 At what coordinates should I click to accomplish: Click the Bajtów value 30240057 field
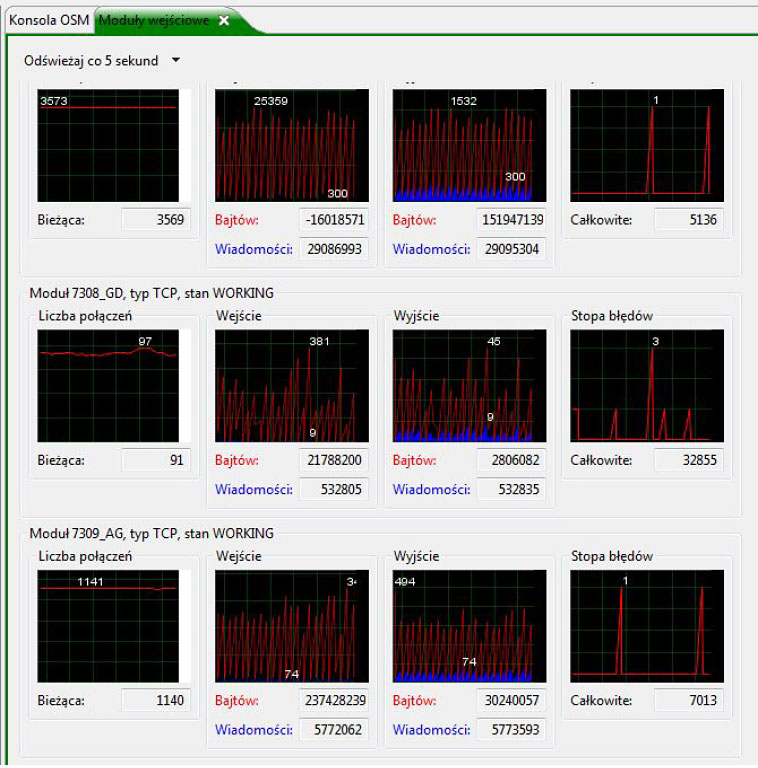point(511,700)
